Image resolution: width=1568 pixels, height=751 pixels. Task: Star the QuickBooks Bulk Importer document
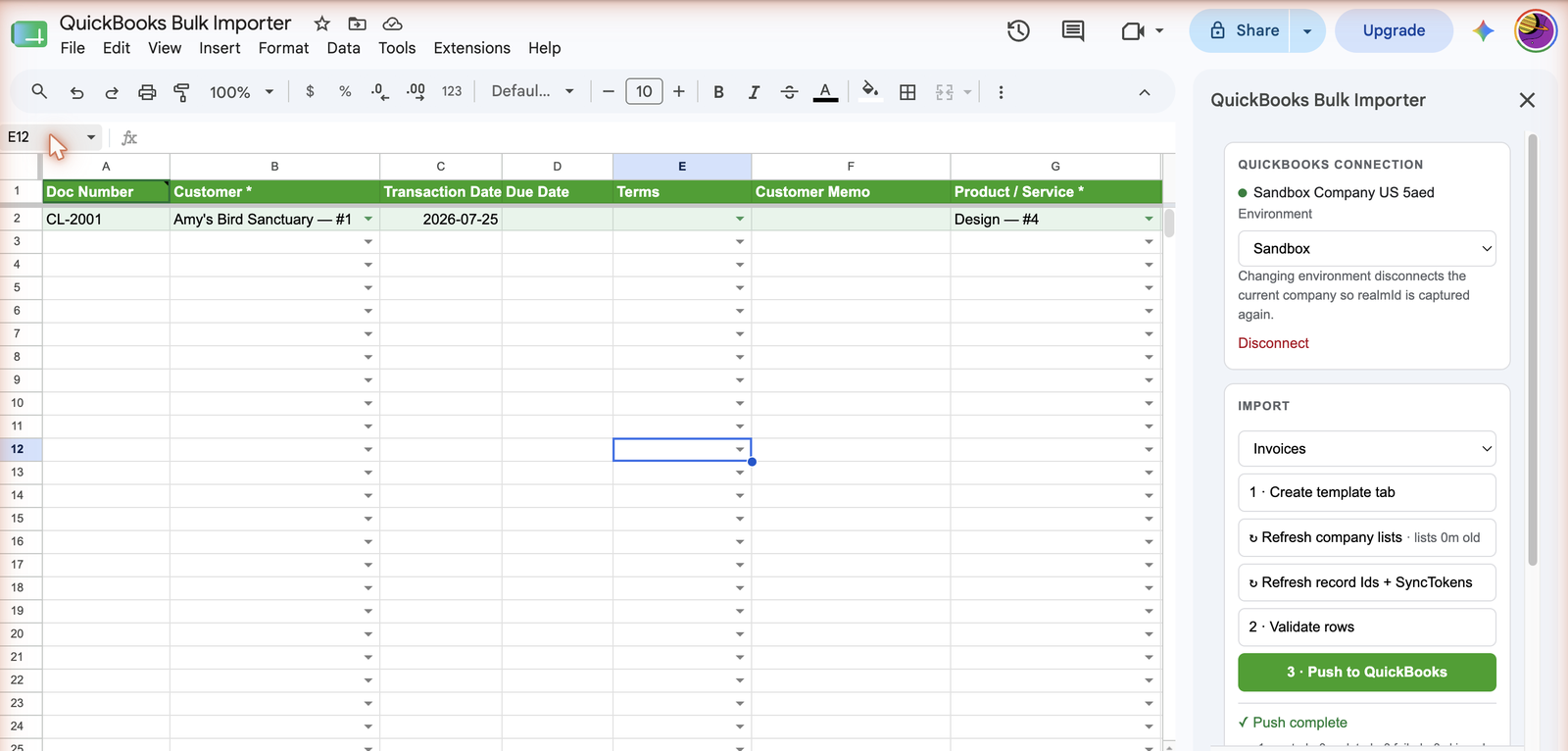tap(321, 24)
